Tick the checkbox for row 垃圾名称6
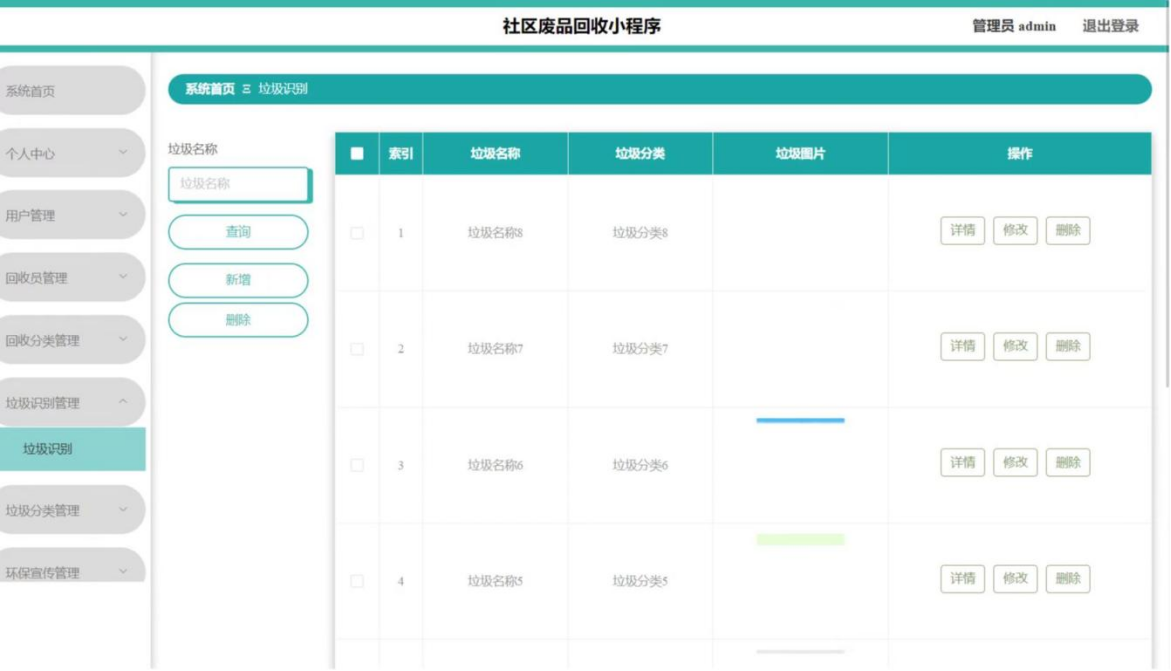 [357, 465]
